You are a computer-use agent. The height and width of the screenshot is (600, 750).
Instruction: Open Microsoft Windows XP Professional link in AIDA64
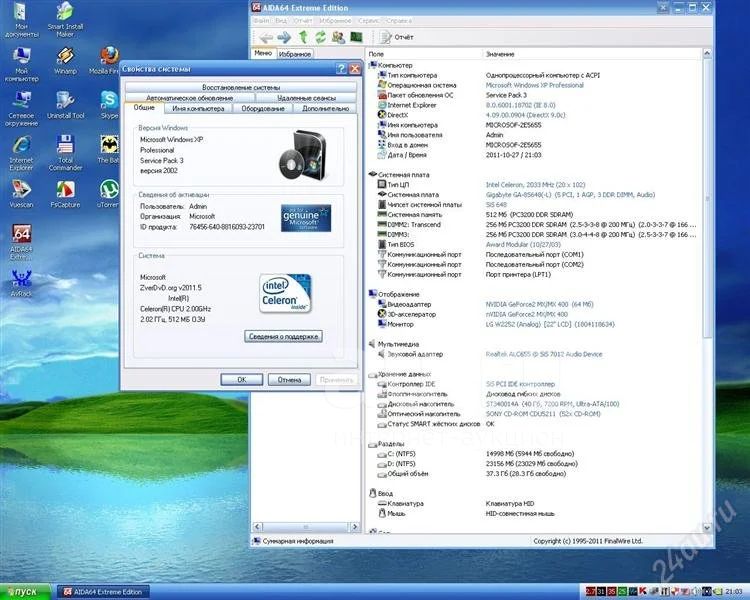click(534, 85)
